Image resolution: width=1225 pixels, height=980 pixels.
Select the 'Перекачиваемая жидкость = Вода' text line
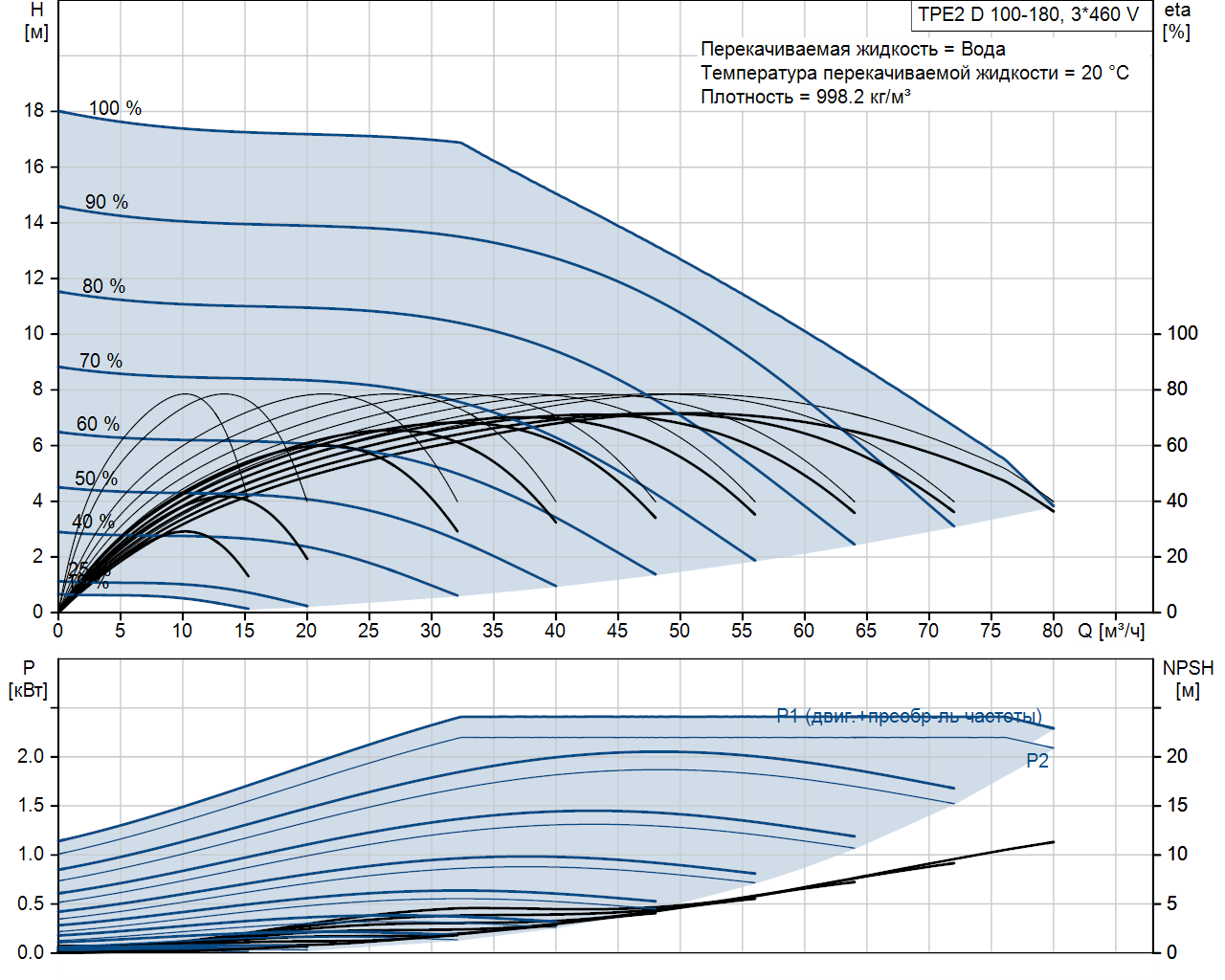[853, 49]
